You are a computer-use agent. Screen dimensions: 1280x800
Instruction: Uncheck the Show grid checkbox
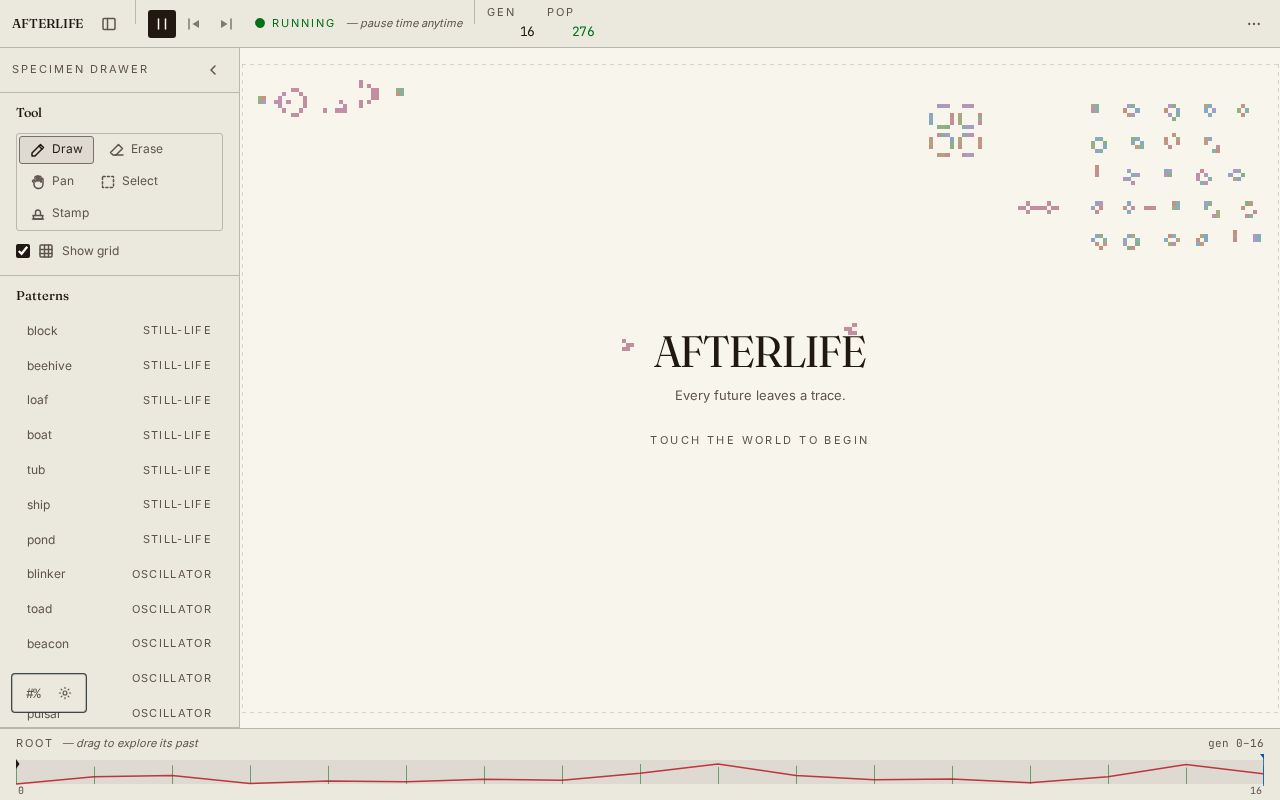(x=23, y=251)
